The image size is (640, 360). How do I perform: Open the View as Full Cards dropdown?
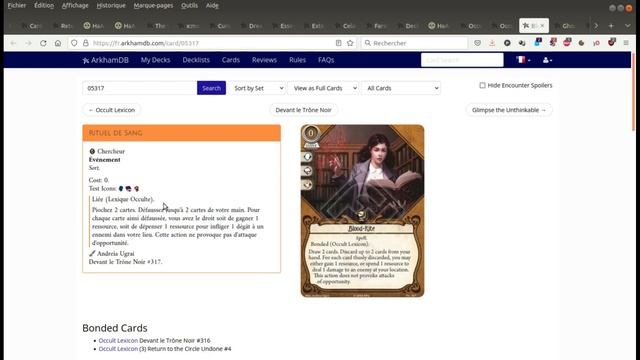[x=323, y=88]
